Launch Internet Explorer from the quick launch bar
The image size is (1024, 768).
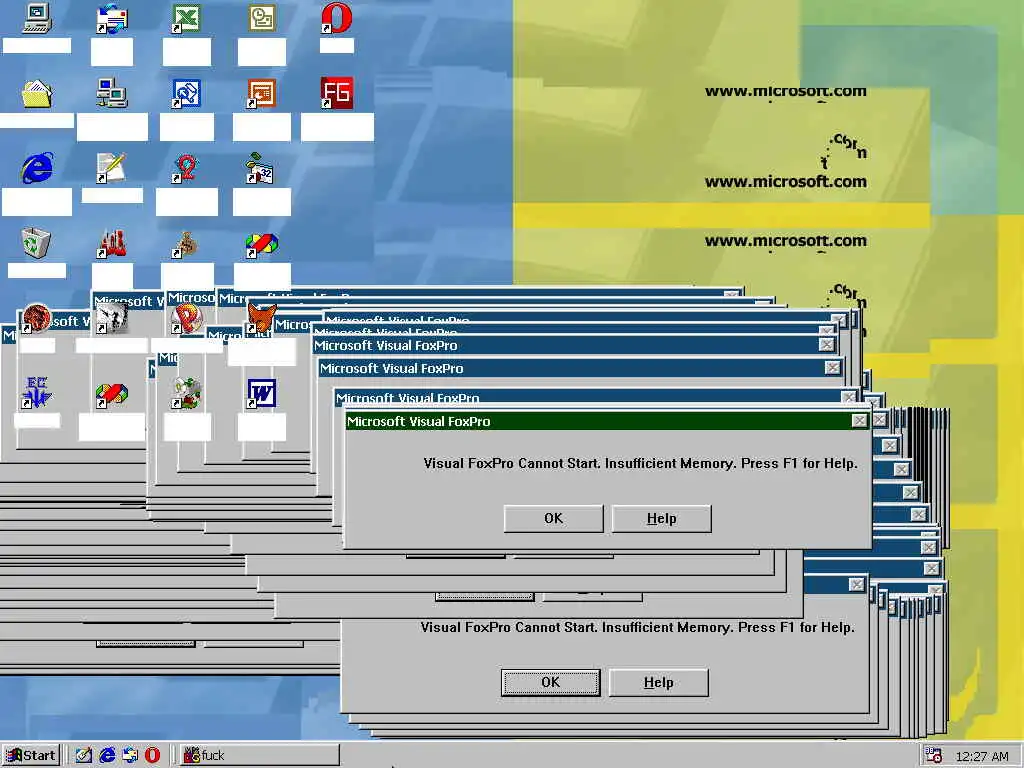(107, 755)
